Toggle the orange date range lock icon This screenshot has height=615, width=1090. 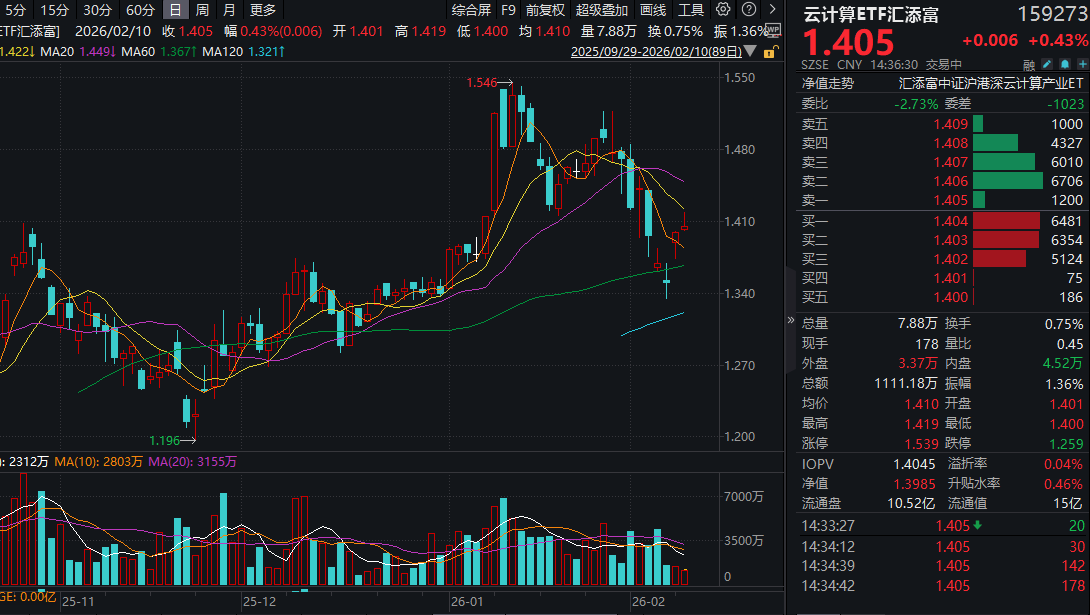click(768, 51)
